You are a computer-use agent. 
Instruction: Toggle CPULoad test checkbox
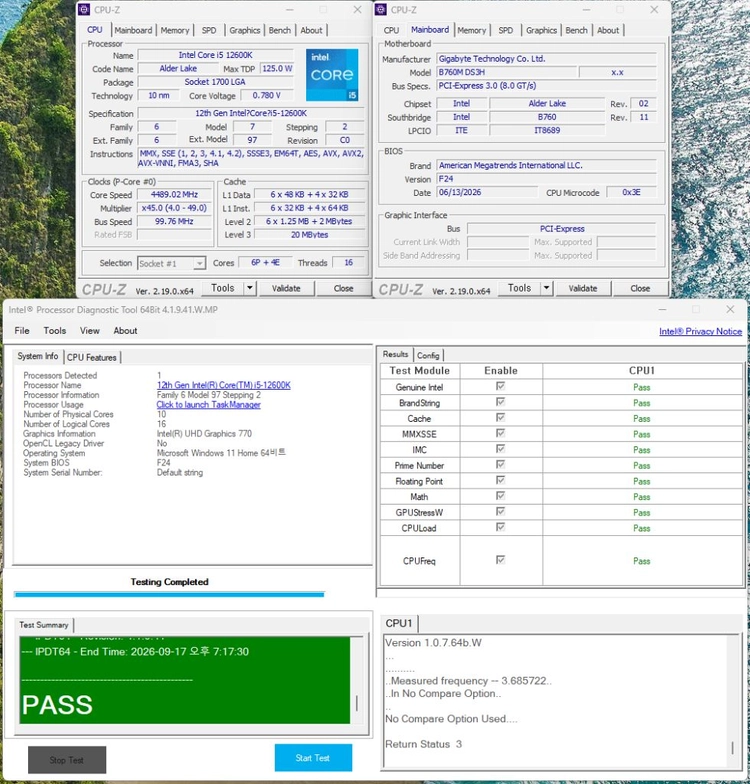coord(500,527)
